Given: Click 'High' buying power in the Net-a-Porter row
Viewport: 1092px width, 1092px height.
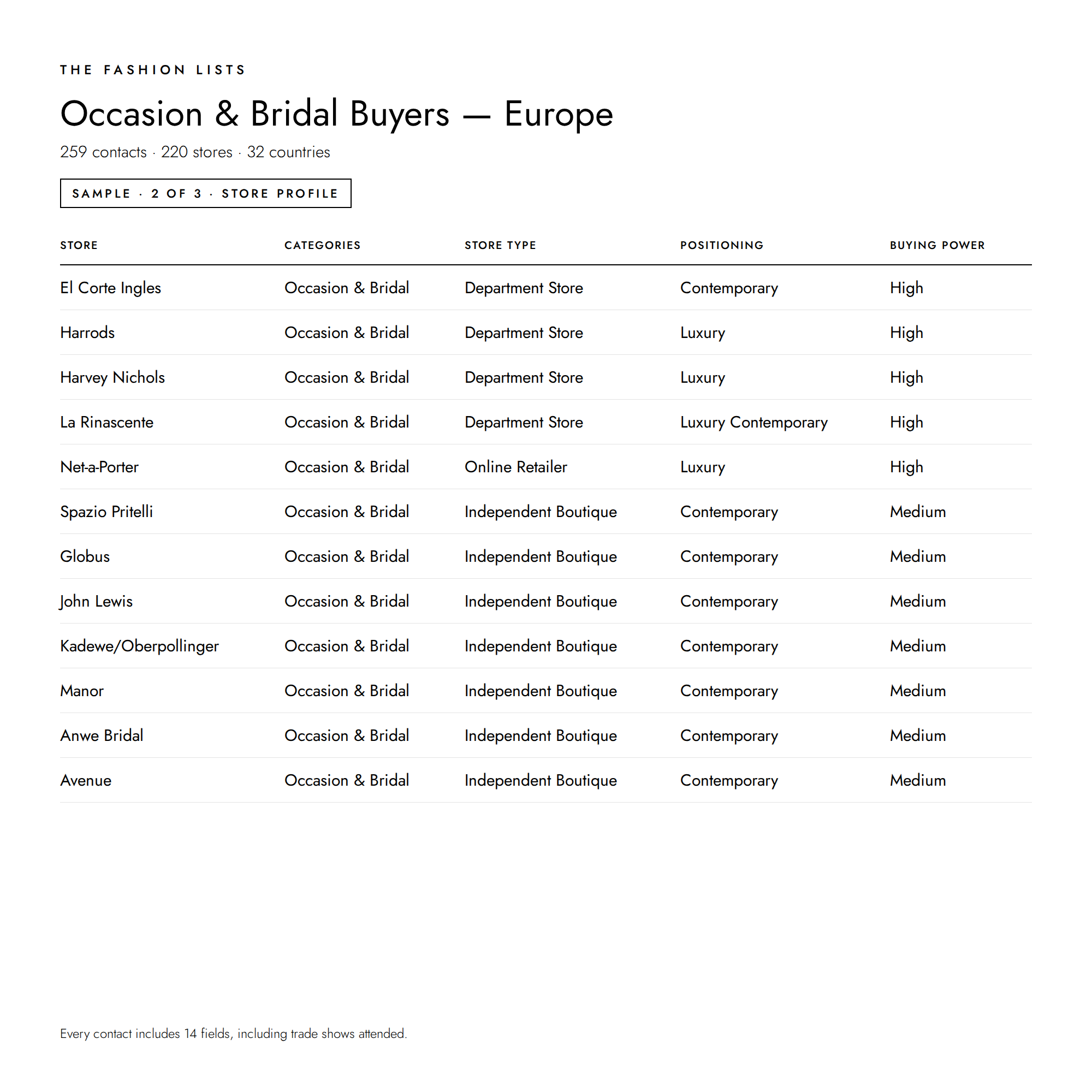Looking at the screenshot, I should [906, 467].
